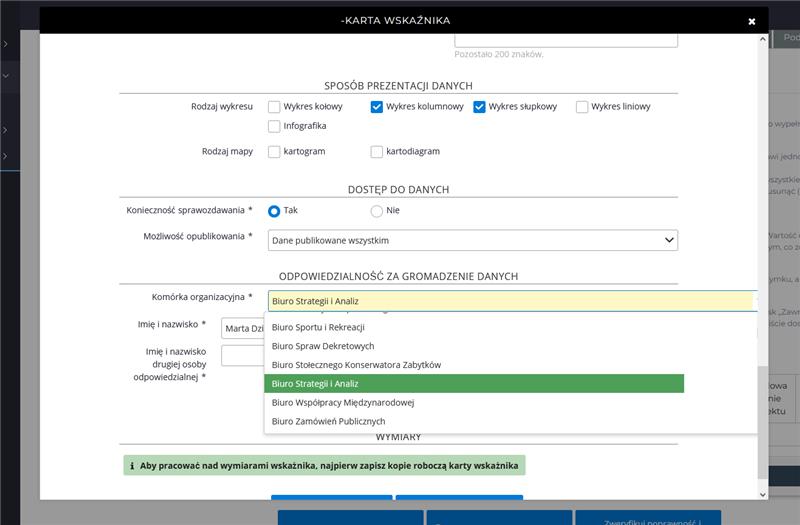
Task: Enable the Wykres kołowy checkbox
Action: [x=274, y=107]
